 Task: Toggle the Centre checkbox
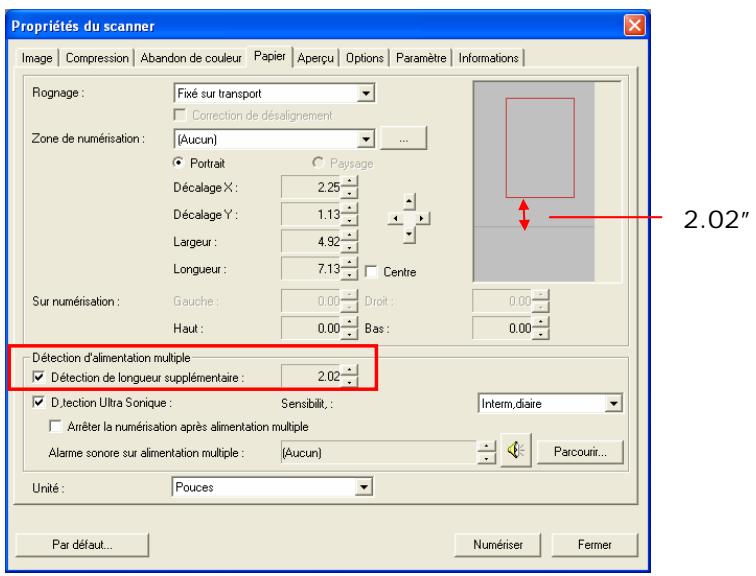371,272
